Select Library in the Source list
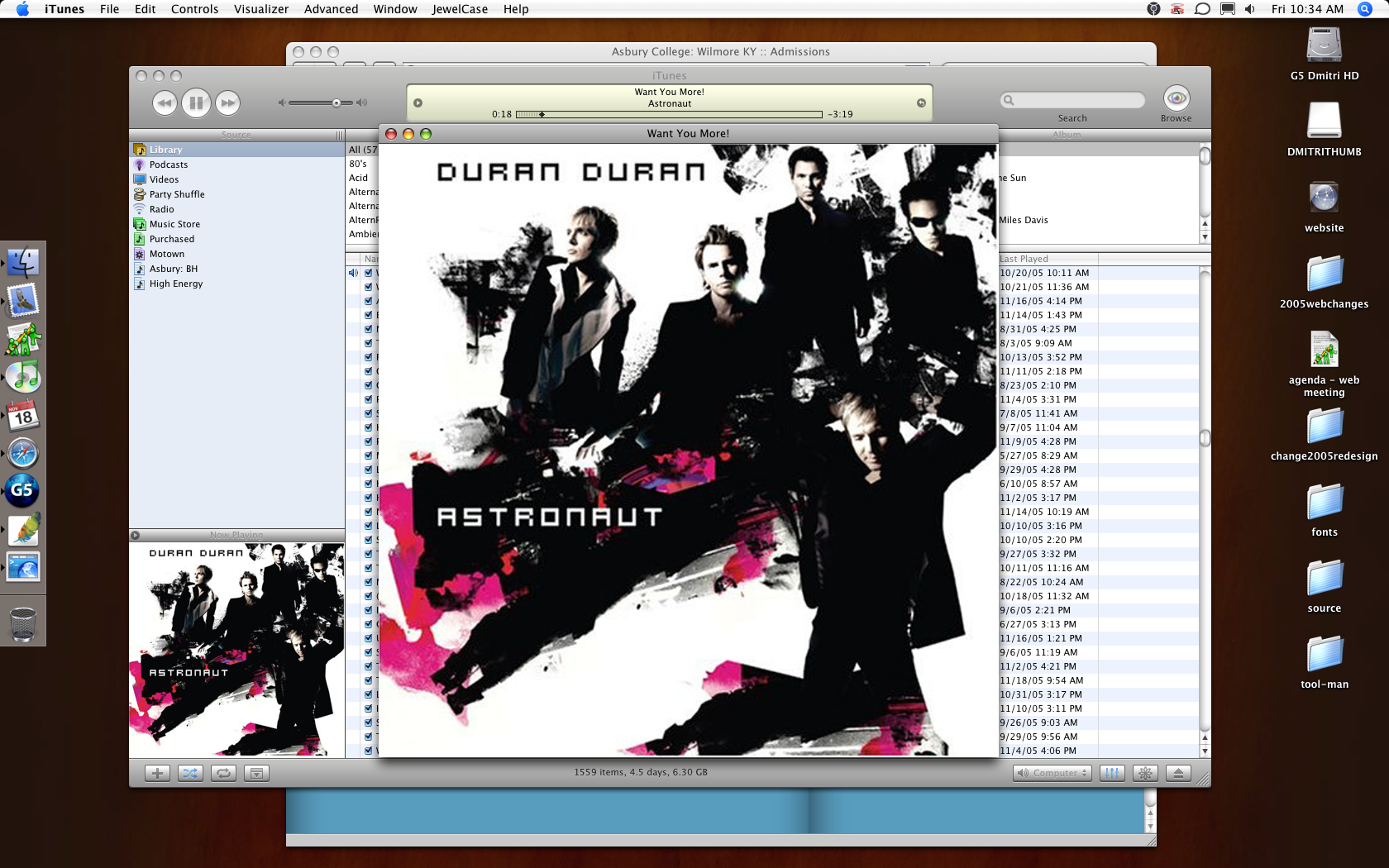Screen dimensions: 1389x868 pyautogui.click(x=236, y=150)
